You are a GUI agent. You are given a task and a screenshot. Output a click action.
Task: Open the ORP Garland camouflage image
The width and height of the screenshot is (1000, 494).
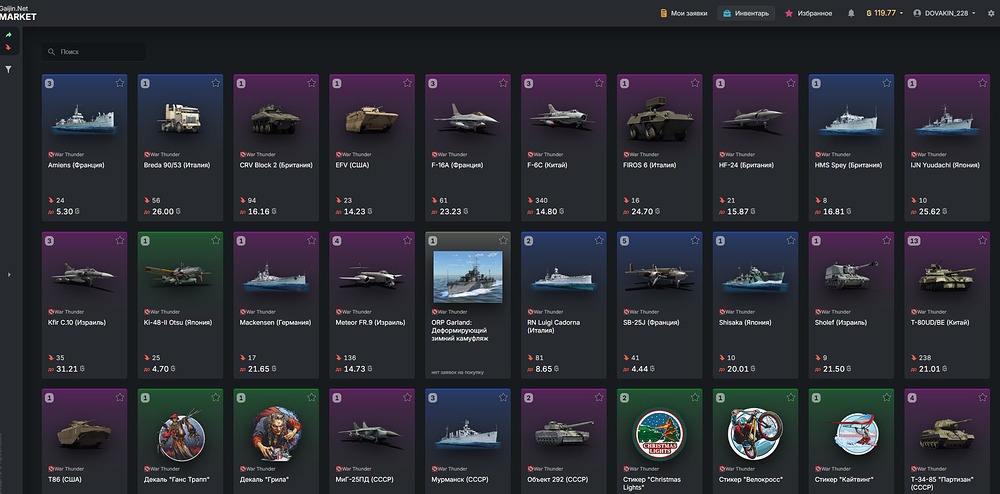pyautogui.click(x=467, y=277)
